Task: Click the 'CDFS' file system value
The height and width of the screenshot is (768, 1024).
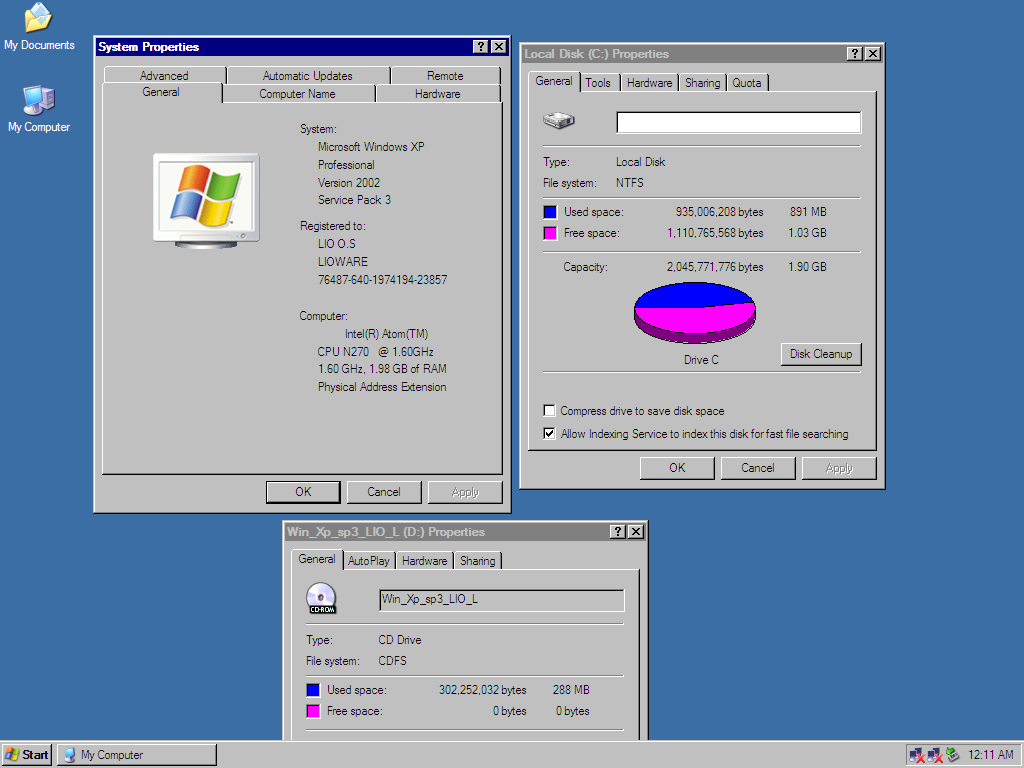Action: point(392,661)
